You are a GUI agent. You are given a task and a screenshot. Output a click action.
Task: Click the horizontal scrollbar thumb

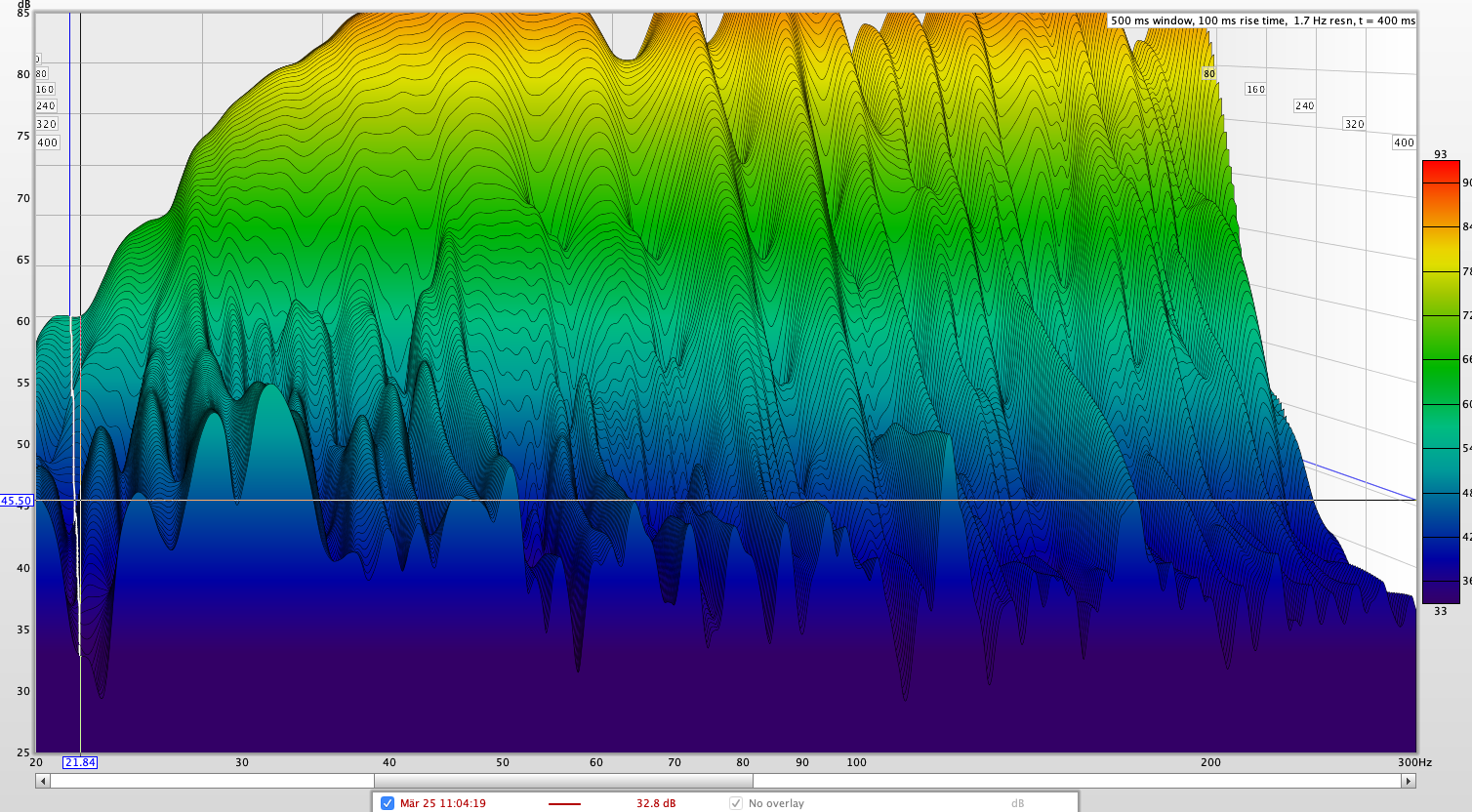[x=563, y=781]
